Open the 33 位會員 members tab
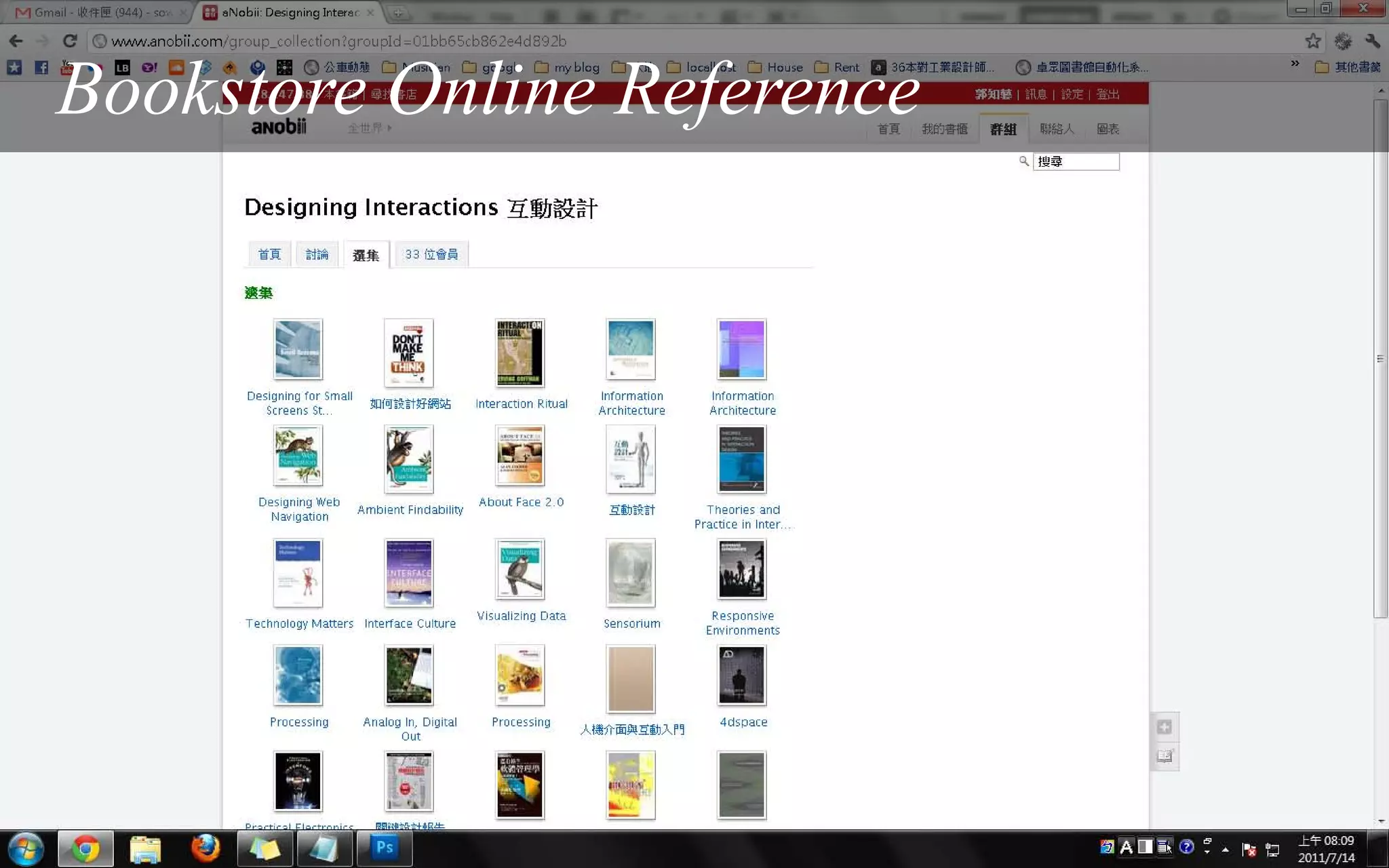This screenshot has width=1389, height=868. pyautogui.click(x=431, y=254)
